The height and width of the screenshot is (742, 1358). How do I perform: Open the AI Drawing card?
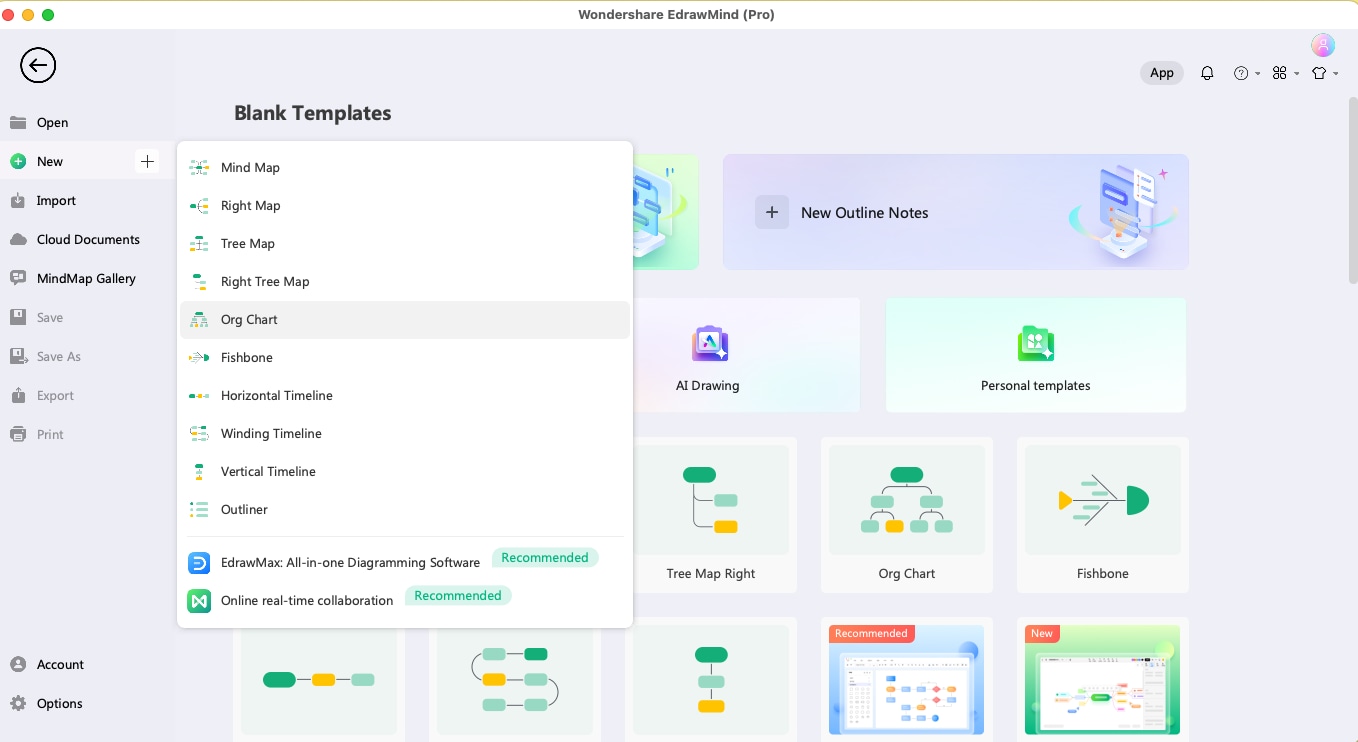(745, 355)
